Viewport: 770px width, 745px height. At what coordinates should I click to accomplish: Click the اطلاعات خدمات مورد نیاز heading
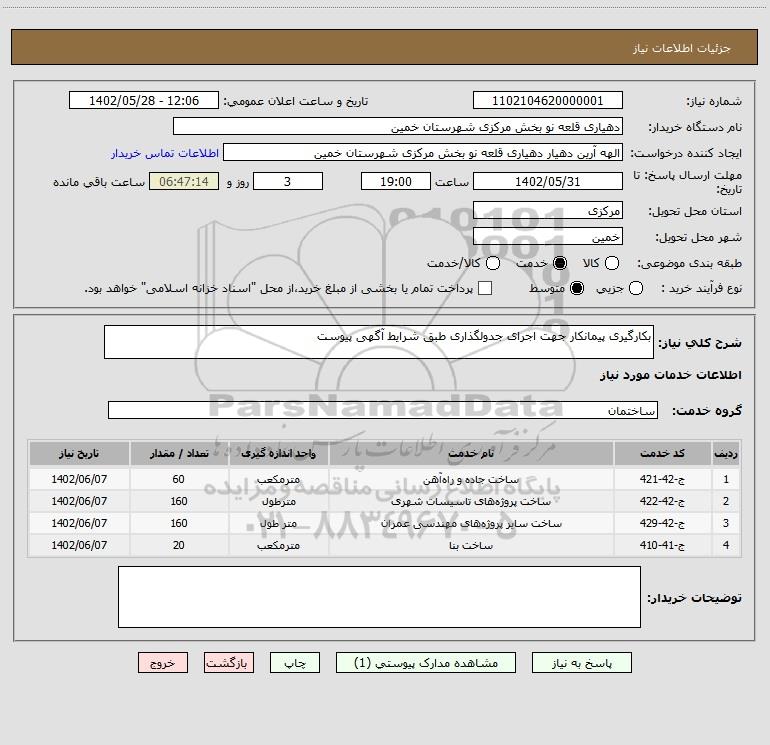coord(670,375)
